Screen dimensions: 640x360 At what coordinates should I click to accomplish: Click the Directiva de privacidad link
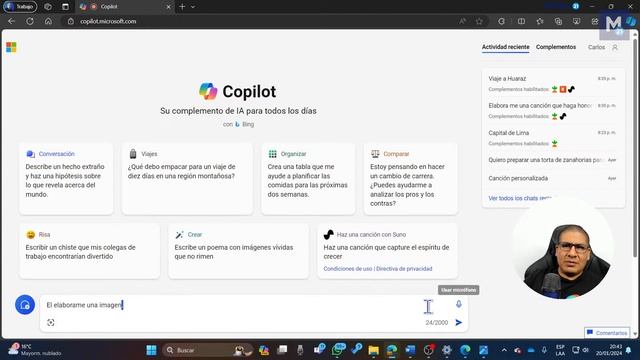coord(404,269)
